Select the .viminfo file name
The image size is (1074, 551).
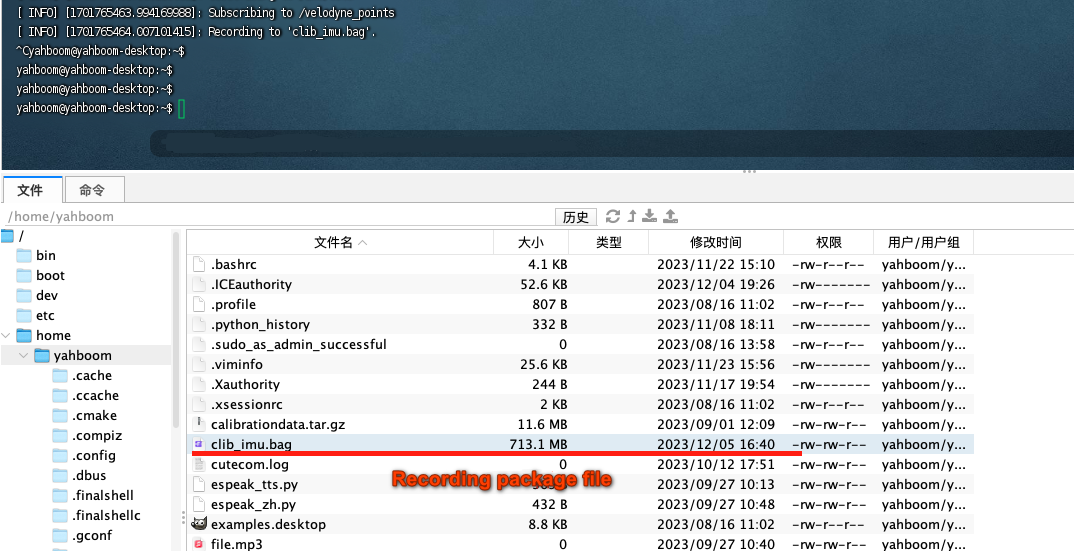pyautogui.click(x=237, y=364)
